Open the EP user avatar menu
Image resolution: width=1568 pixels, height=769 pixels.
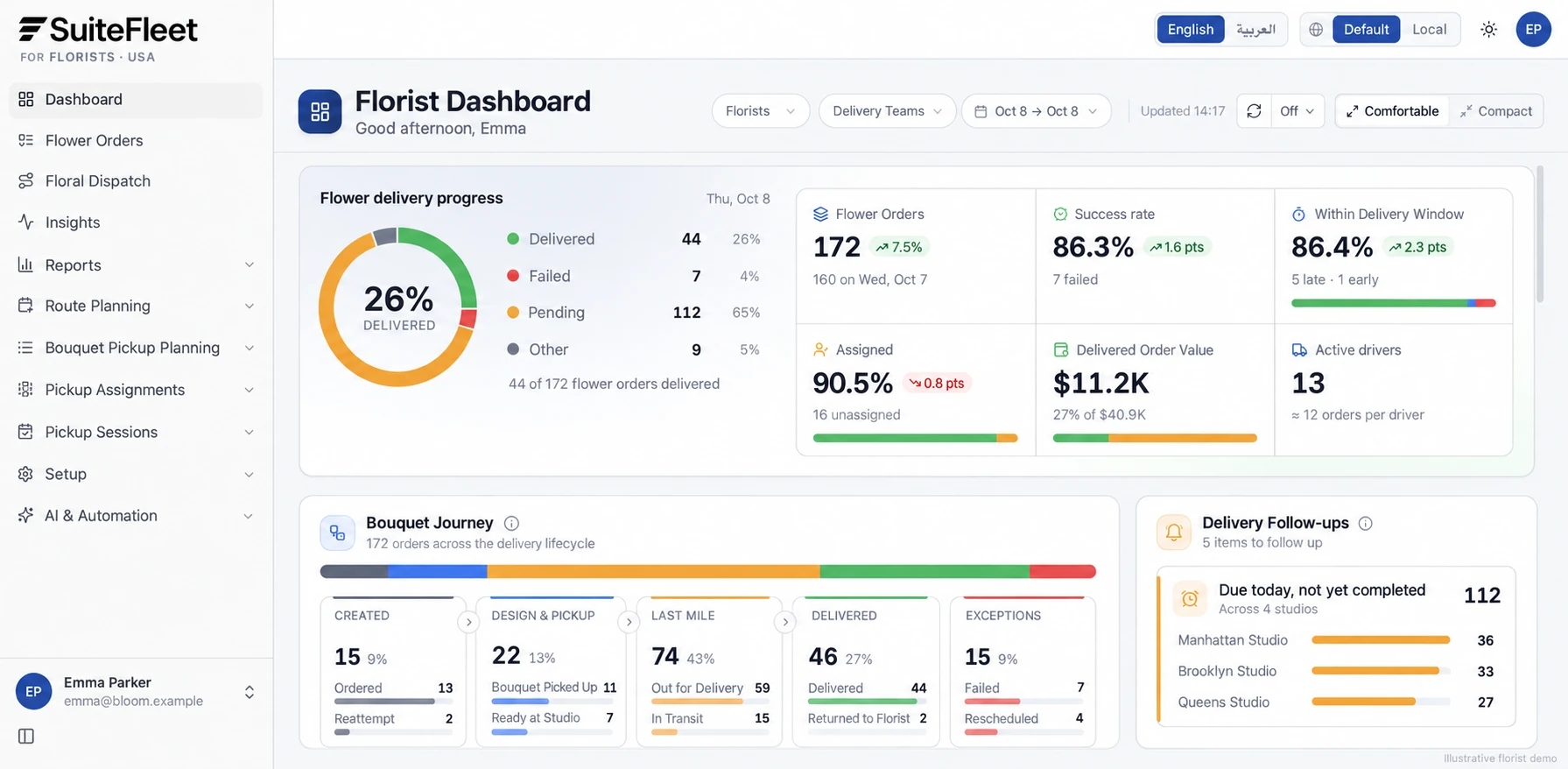[x=1533, y=30]
